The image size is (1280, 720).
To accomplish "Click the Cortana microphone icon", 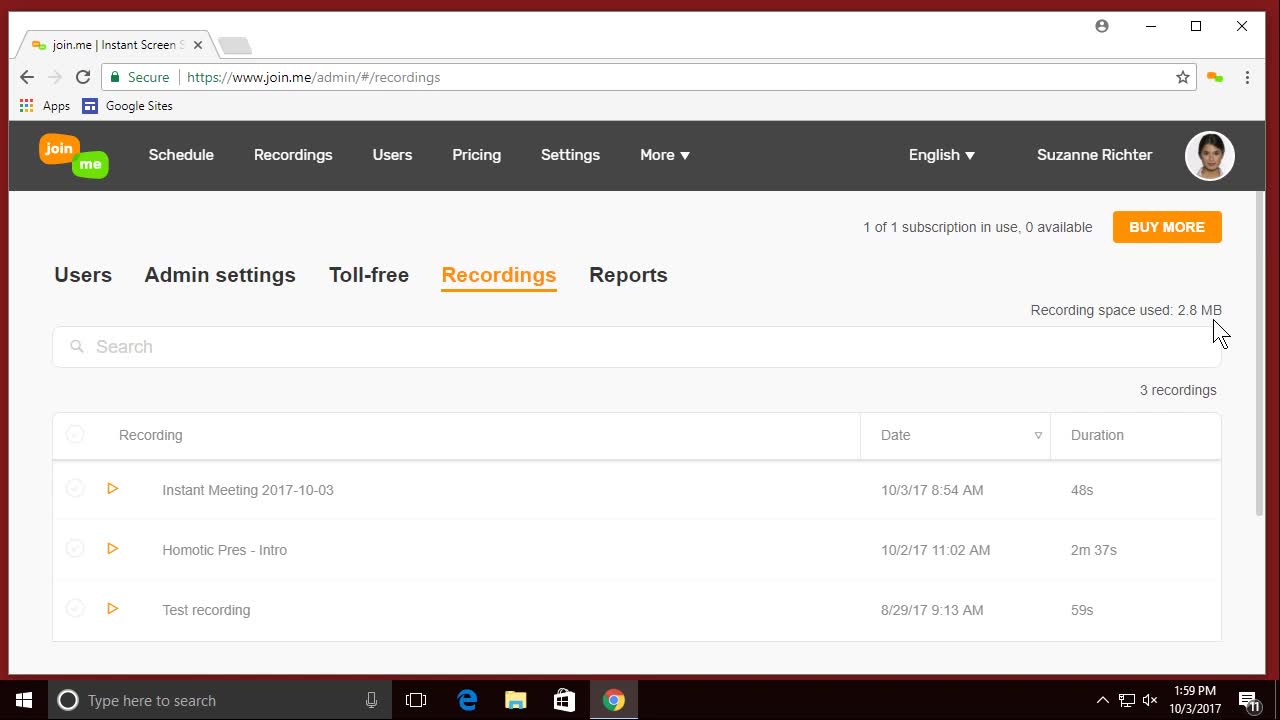I will (371, 700).
